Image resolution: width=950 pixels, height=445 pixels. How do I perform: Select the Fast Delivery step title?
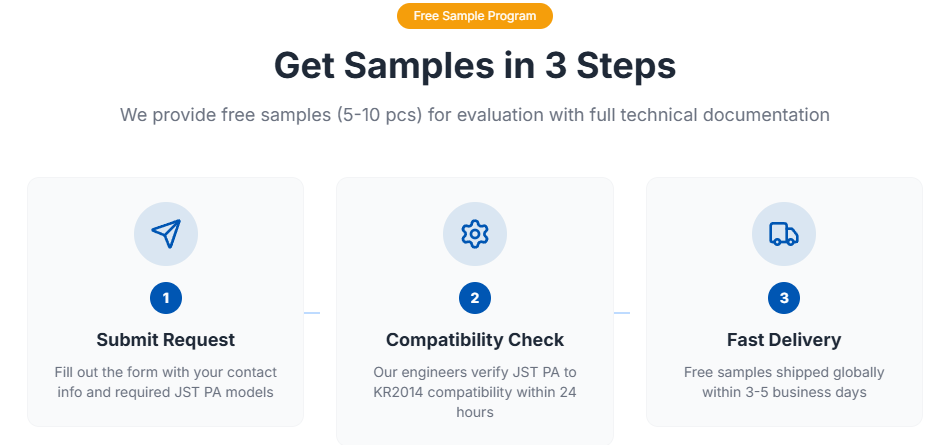click(x=784, y=340)
